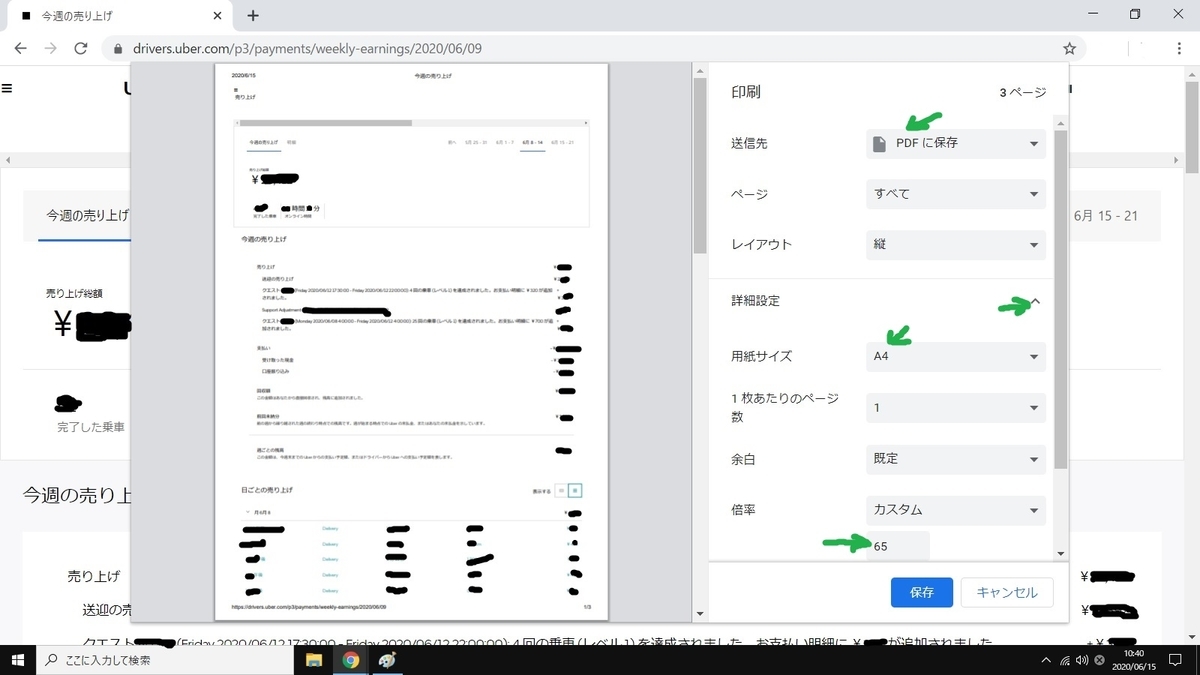1200x675 pixels.
Task: Open the 倍率 dropdown showing カスタム
Action: [956, 510]
